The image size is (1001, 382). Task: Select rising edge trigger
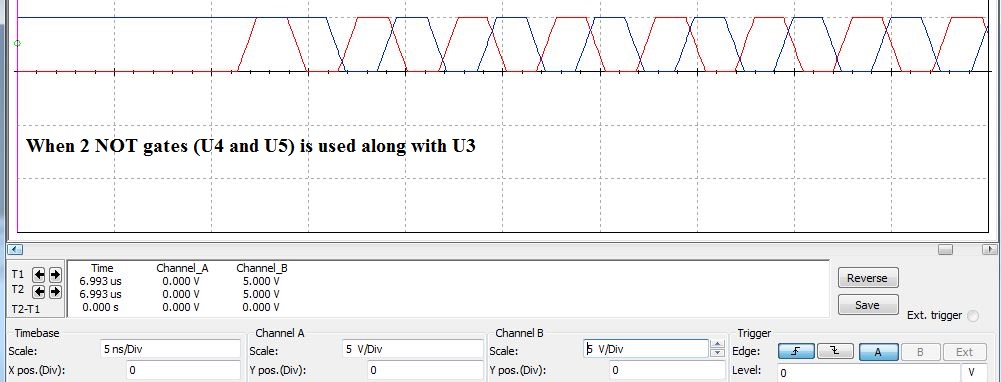click(x=795, y=351)
